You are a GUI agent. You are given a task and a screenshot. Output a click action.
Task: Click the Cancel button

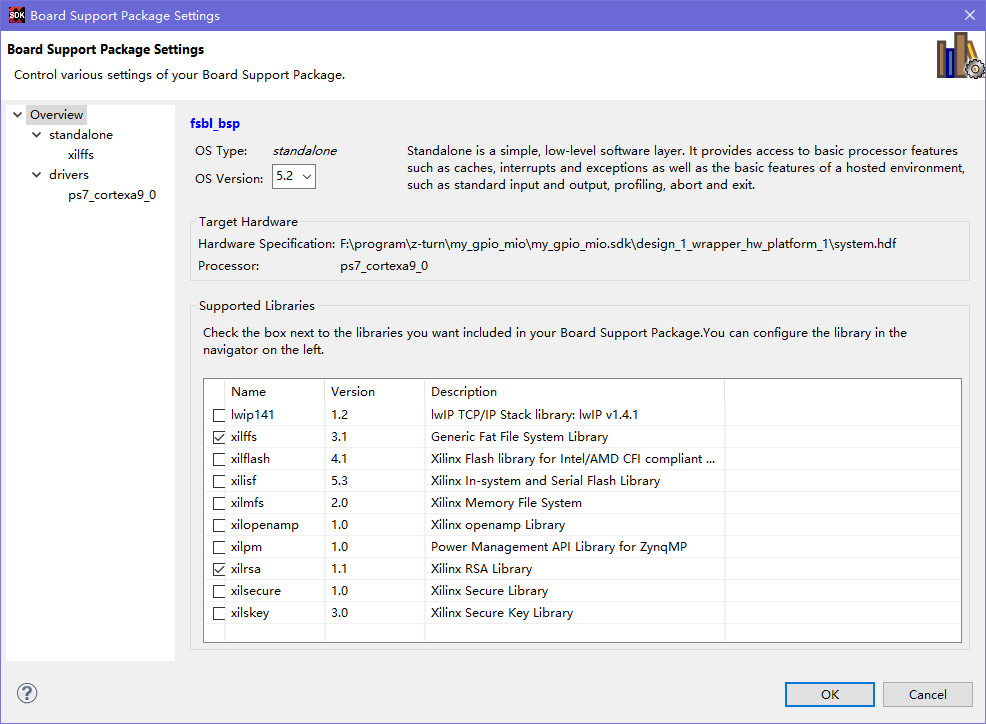tap(928, 694)
